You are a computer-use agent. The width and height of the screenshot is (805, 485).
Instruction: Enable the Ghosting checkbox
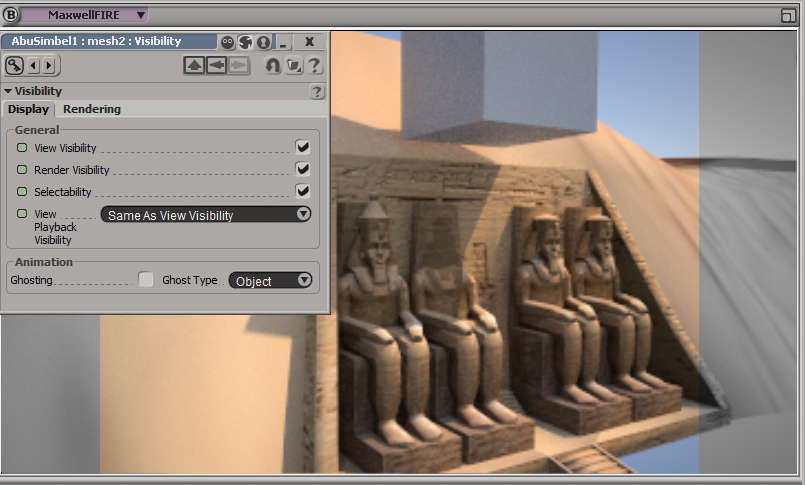click(x=146, y=279)
